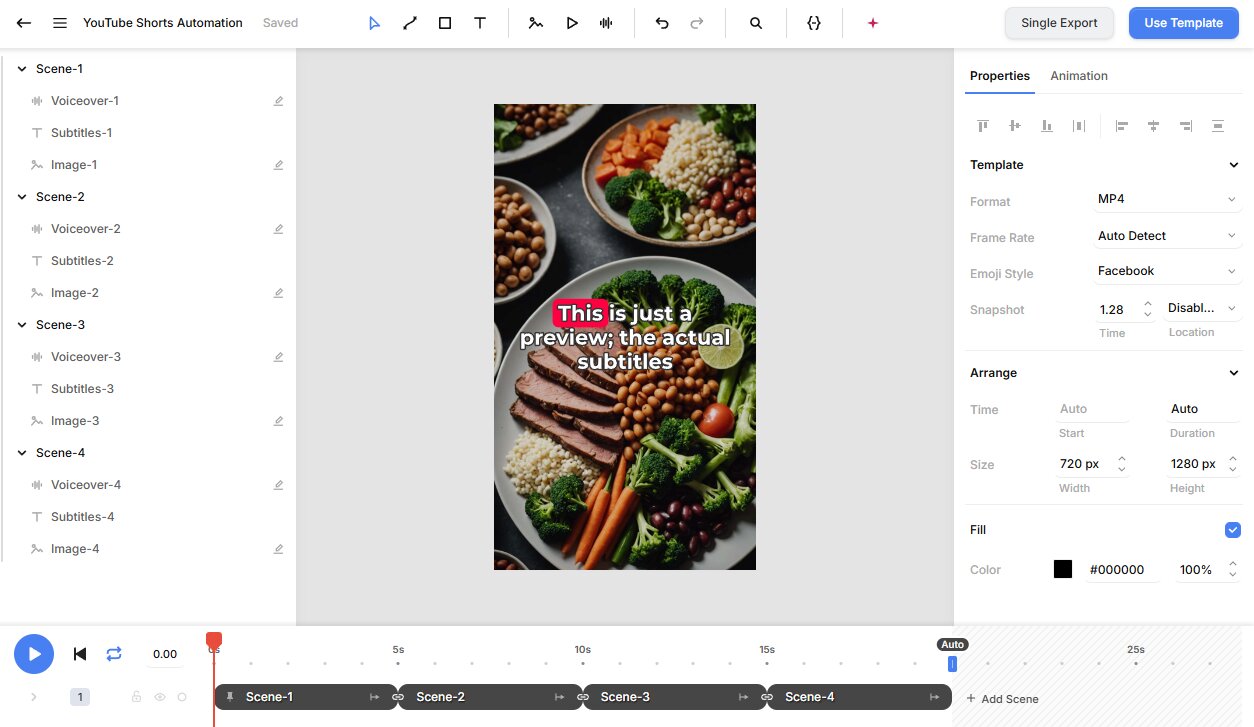The height and width of the screenshot is (727, 1254).
Task: Add an audio waveform element
Action: pyautogui.click(x=606, y=23)
